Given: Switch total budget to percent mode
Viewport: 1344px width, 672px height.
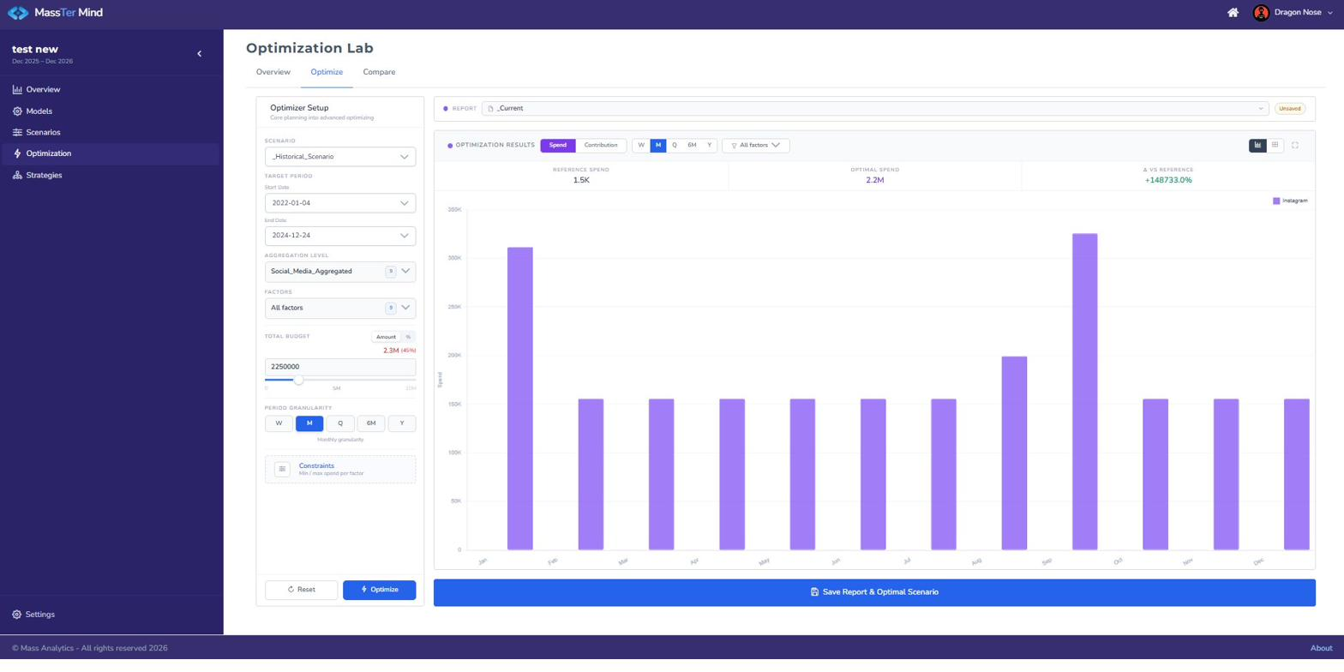Looking at the screenshot, I should pyautogui.click(x=408, y=337).
